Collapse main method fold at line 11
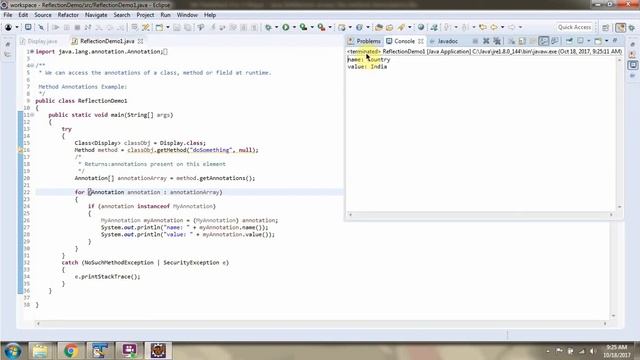640x360 pixels. 32,115
